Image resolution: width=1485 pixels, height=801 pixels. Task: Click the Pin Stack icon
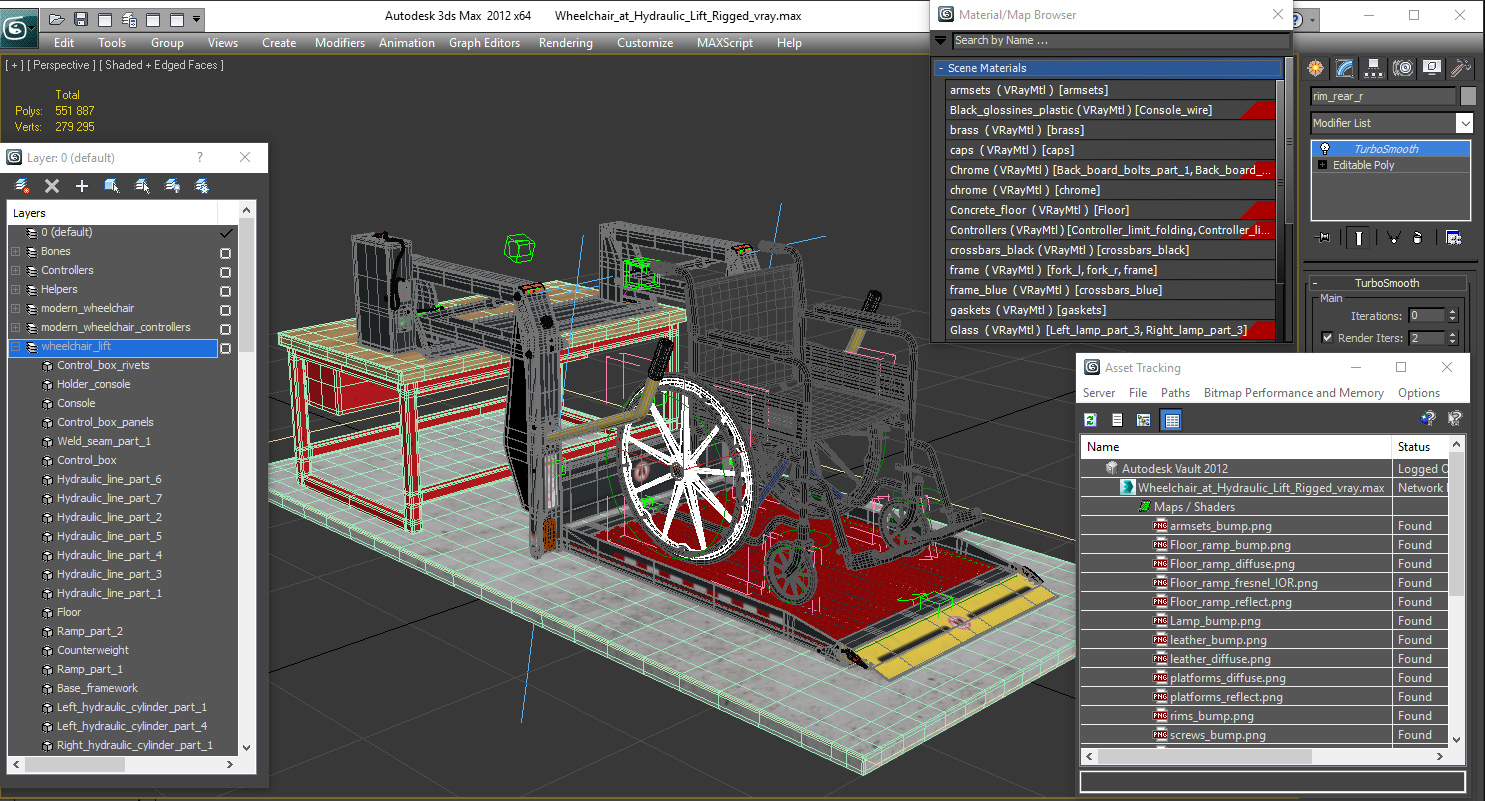pyautogui.click(x=1324, y=238)
